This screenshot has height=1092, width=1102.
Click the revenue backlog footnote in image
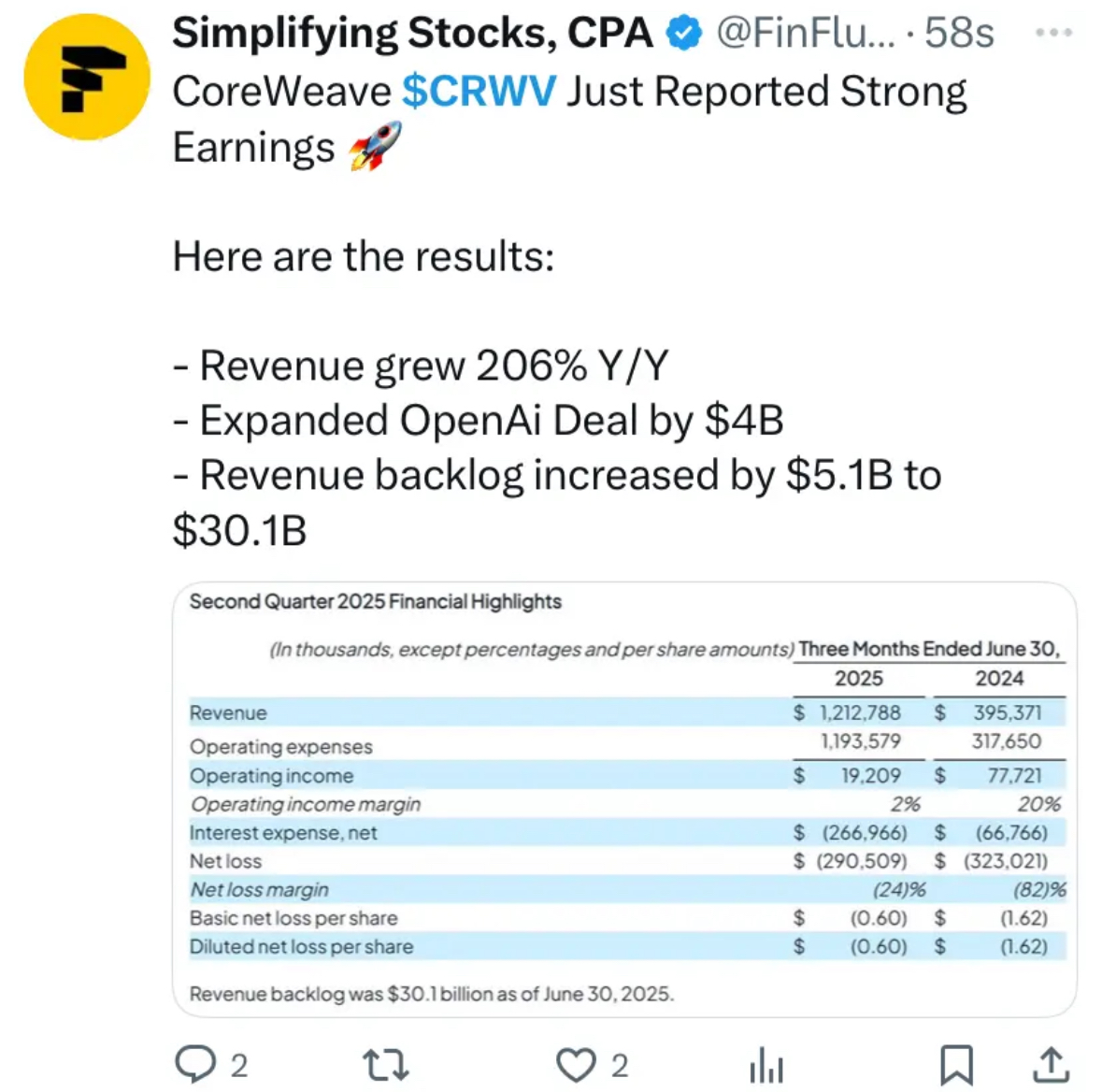click(432, 994)
